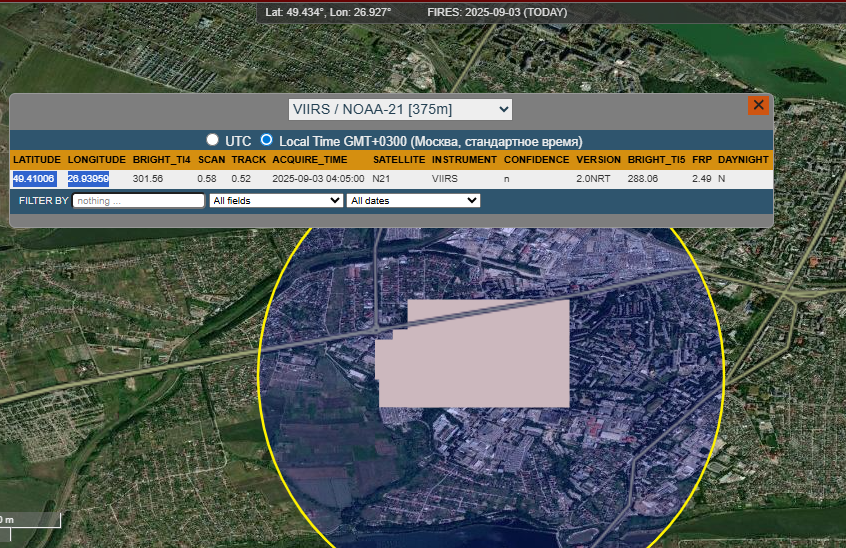
Task: Click instrument value VIIRS
Action: tap(445, 179)
